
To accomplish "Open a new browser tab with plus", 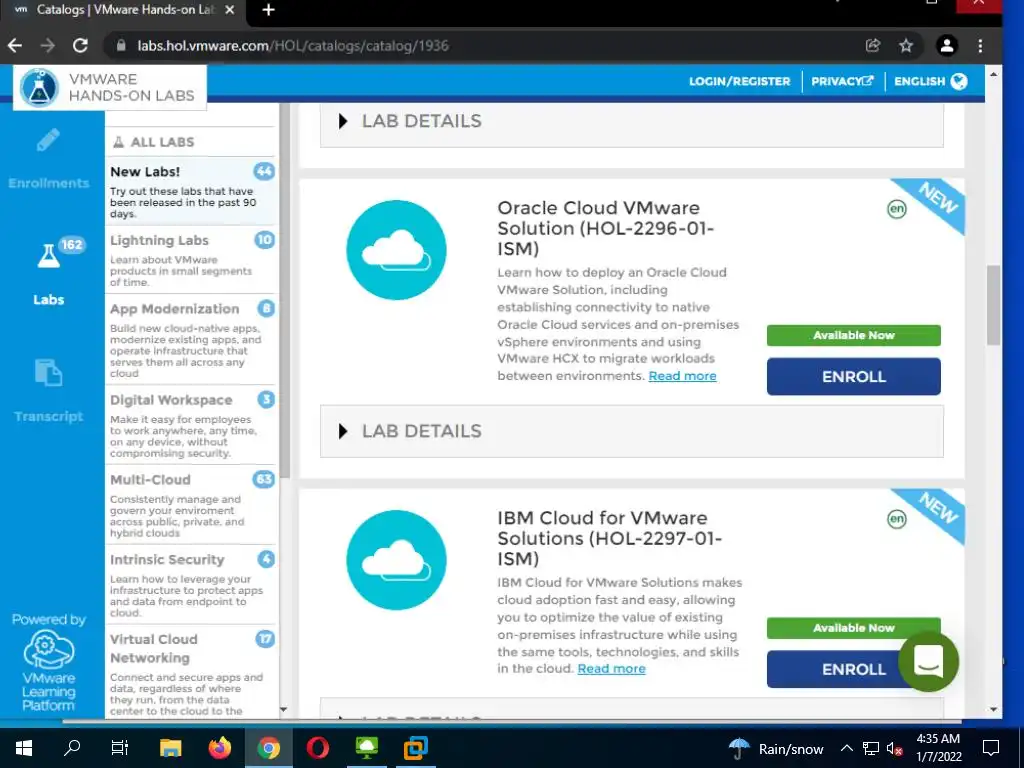I will (268, 10).
